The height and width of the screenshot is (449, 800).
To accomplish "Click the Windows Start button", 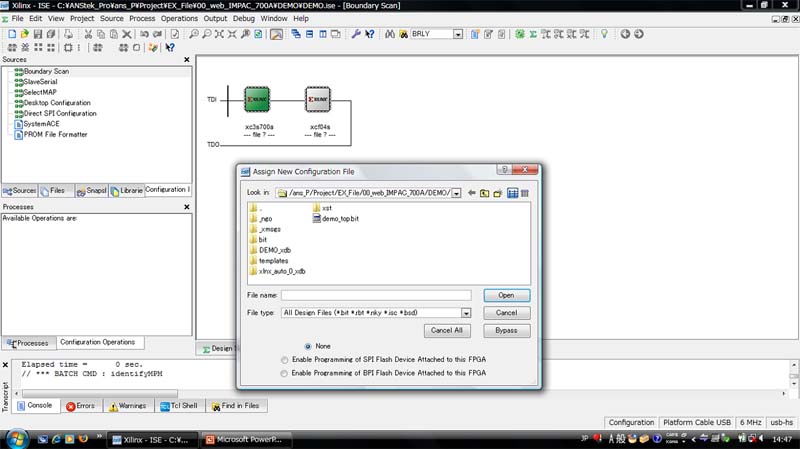I will pos(16,439).
